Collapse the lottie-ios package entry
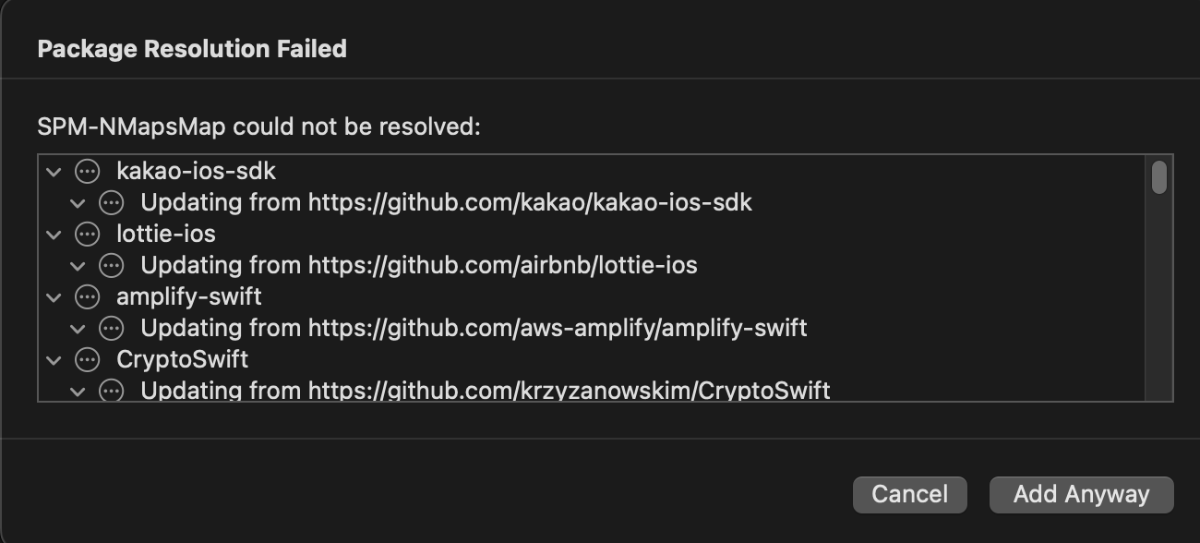 54,234
